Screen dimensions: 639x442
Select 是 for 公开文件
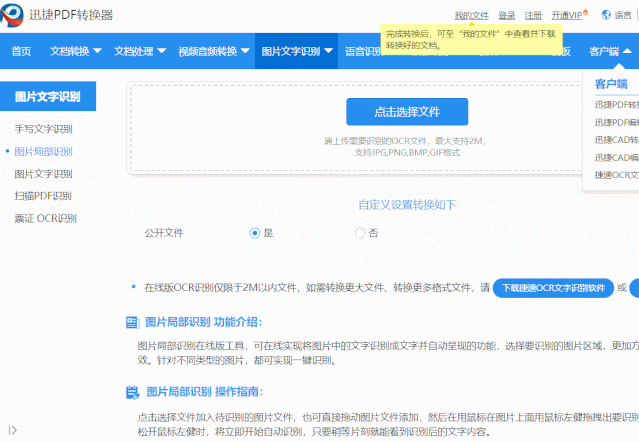pos(255,233)
